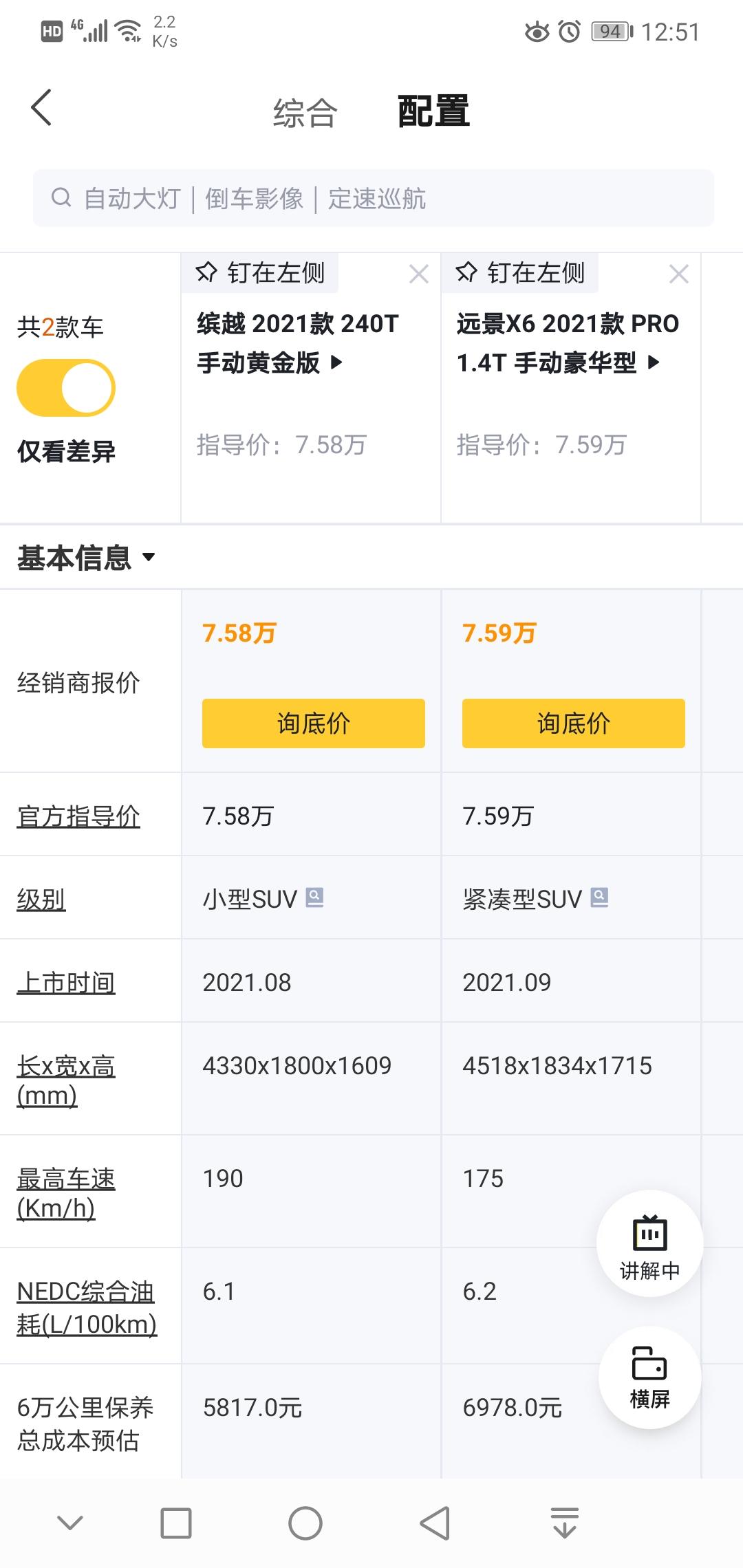Remove the 远景X6 2021款 column

click(x=679, y=274)
